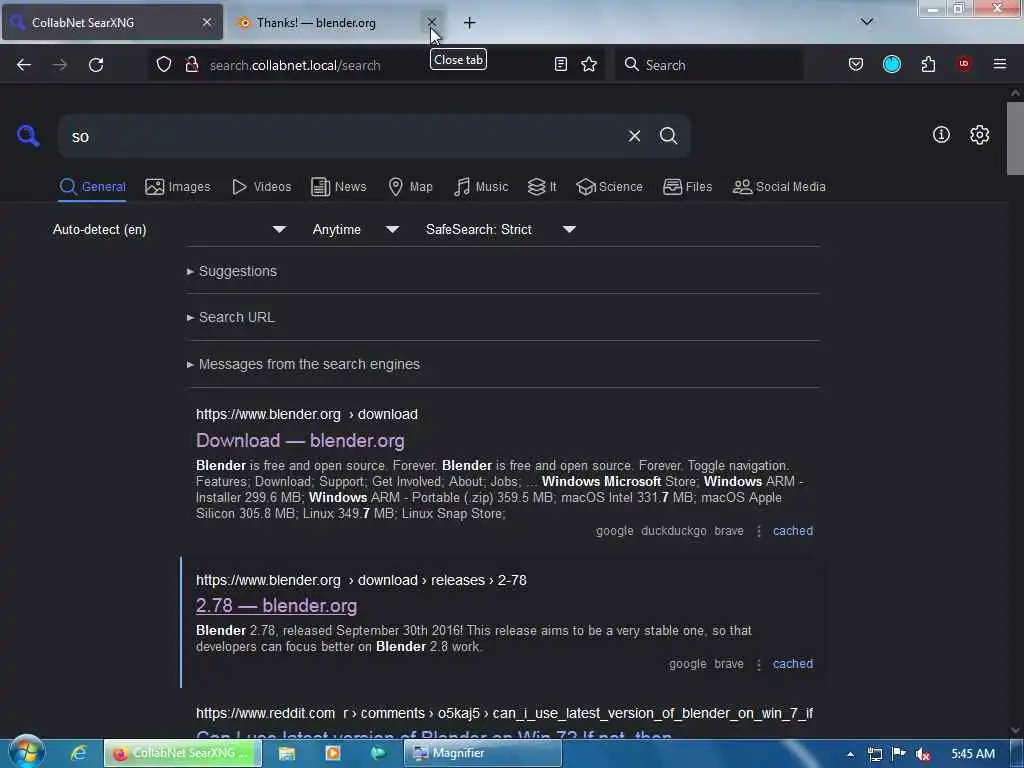Switch to Thanks! — blender.org tab
The height and width of the screenshot is (768, 1024).
(335, 23)
